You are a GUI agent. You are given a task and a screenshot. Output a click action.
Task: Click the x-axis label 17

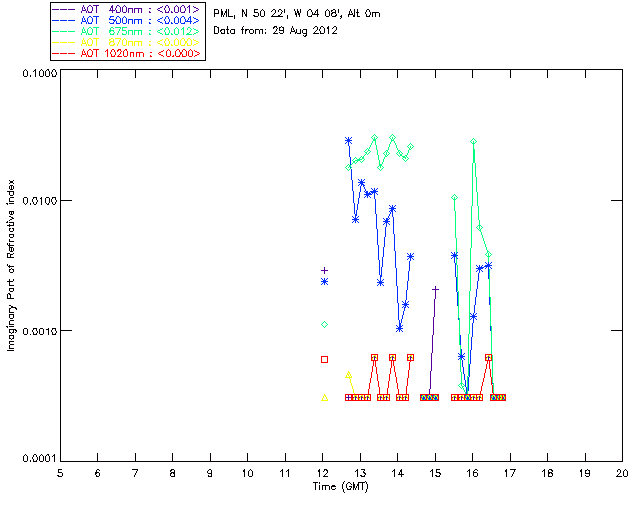click(x=510, y=473)
